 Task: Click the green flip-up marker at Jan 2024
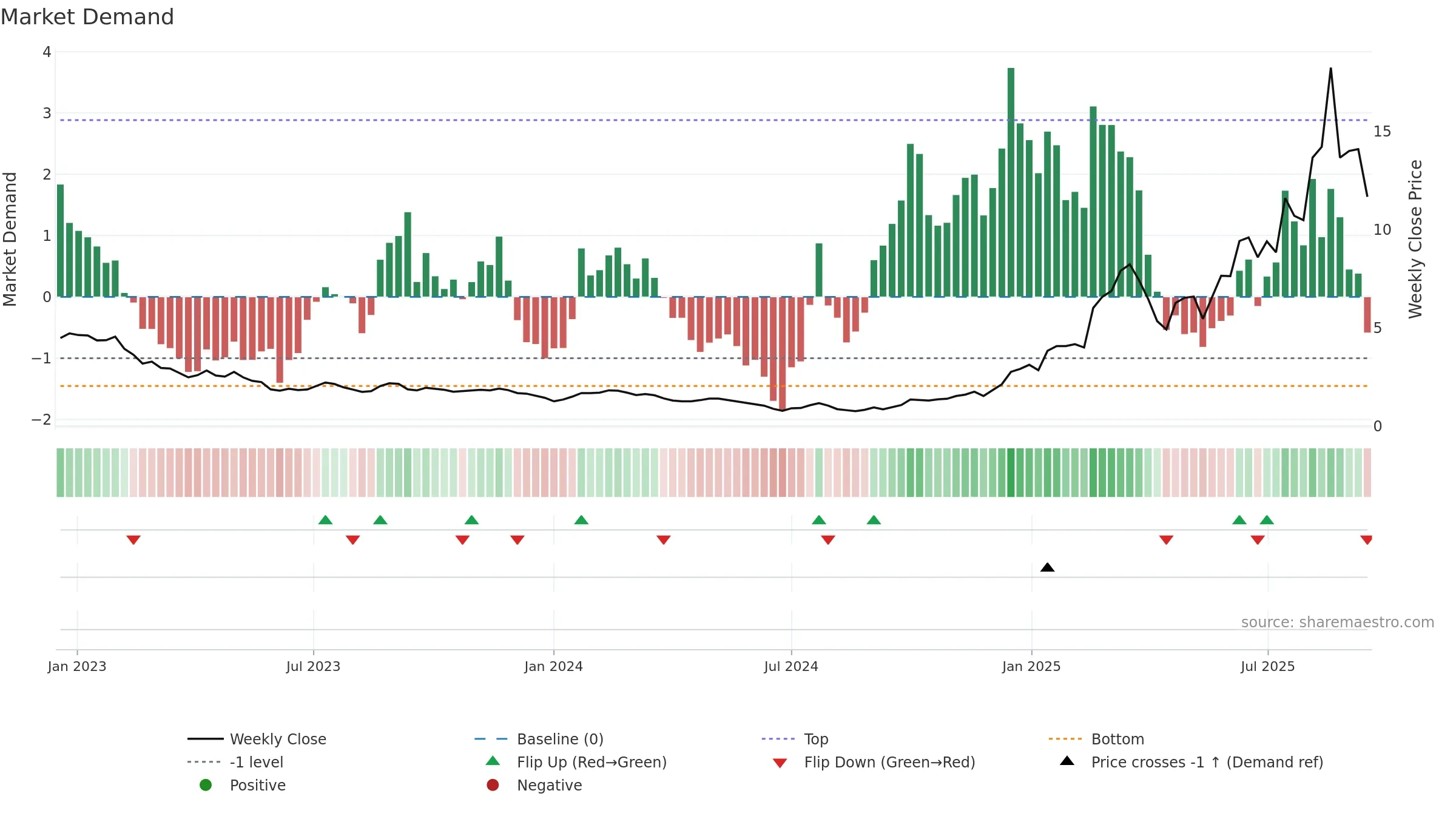pos(581,520)
